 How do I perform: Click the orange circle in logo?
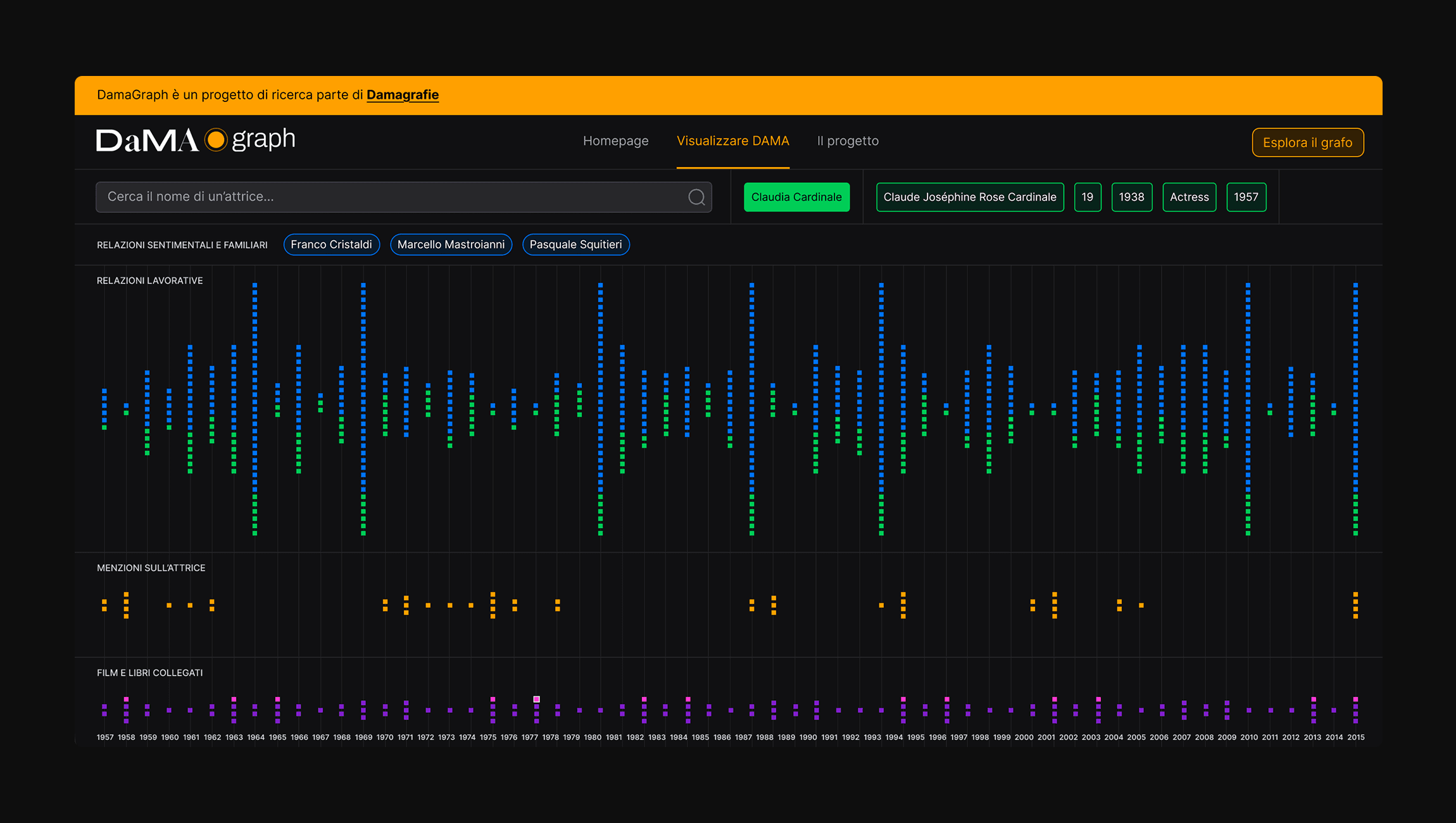coord(216,140)
